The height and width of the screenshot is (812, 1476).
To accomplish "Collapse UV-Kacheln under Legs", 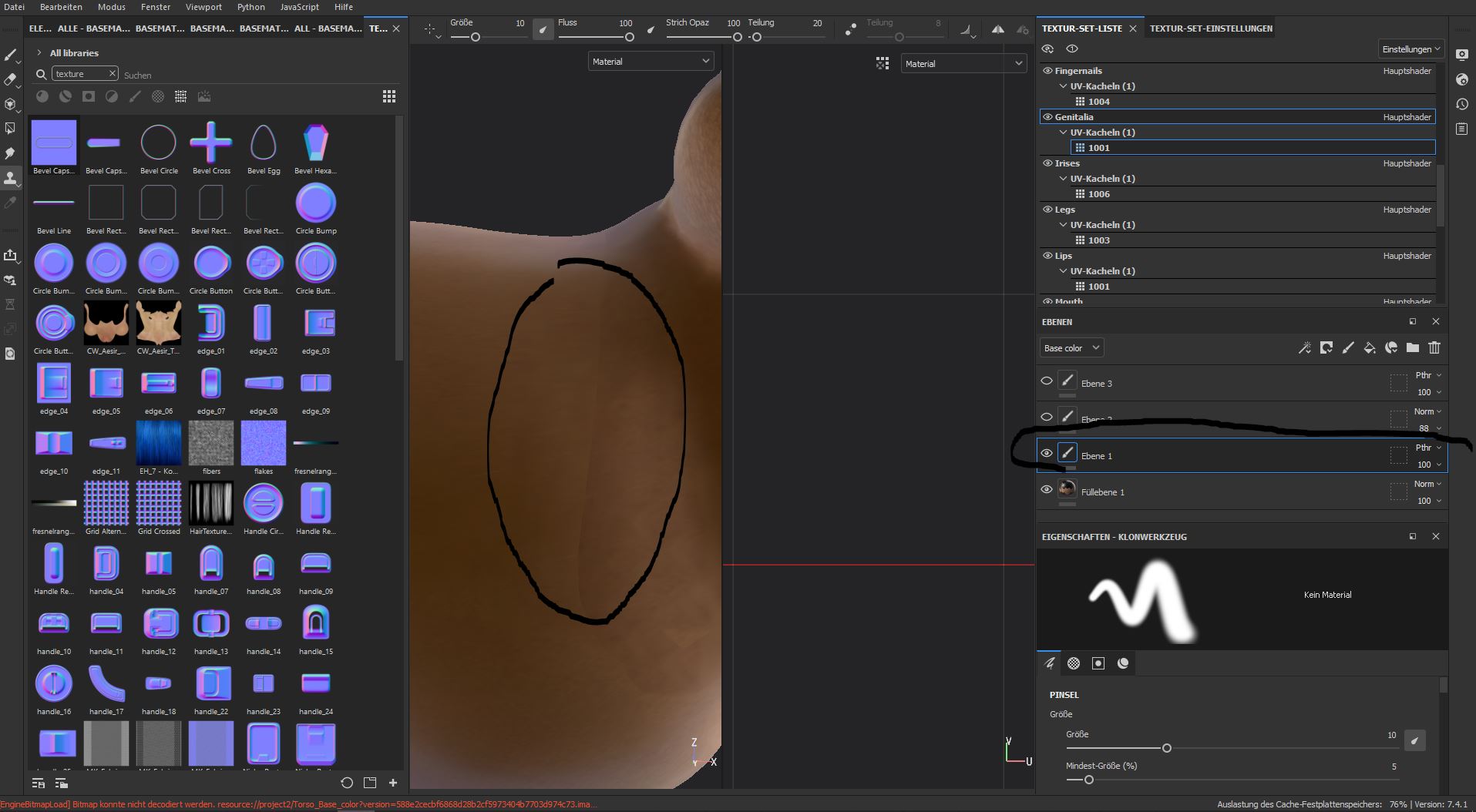I will click(1064, 225).
